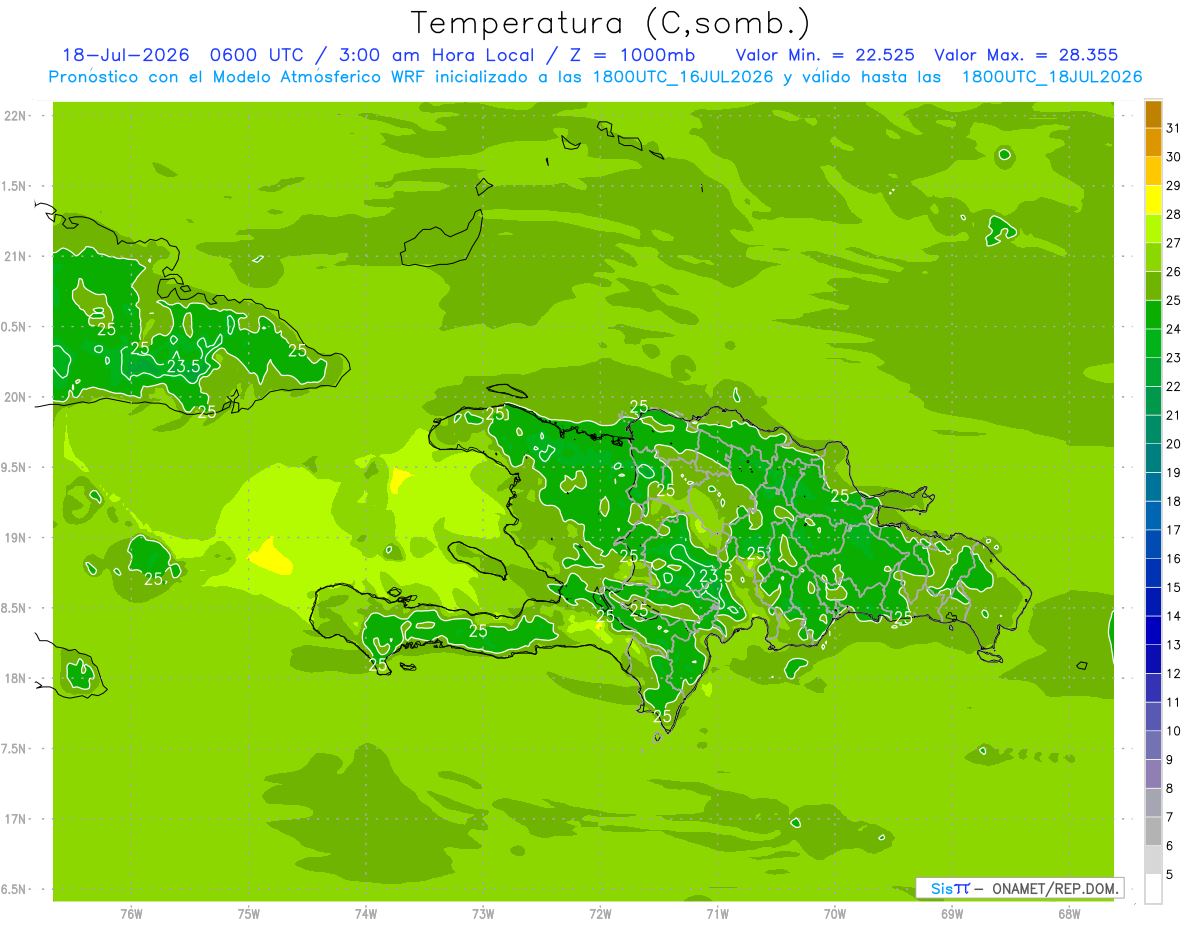The image size is (1200, 927).
Task: Click the "31" label on the color scale
Action: coord(1173,128)
